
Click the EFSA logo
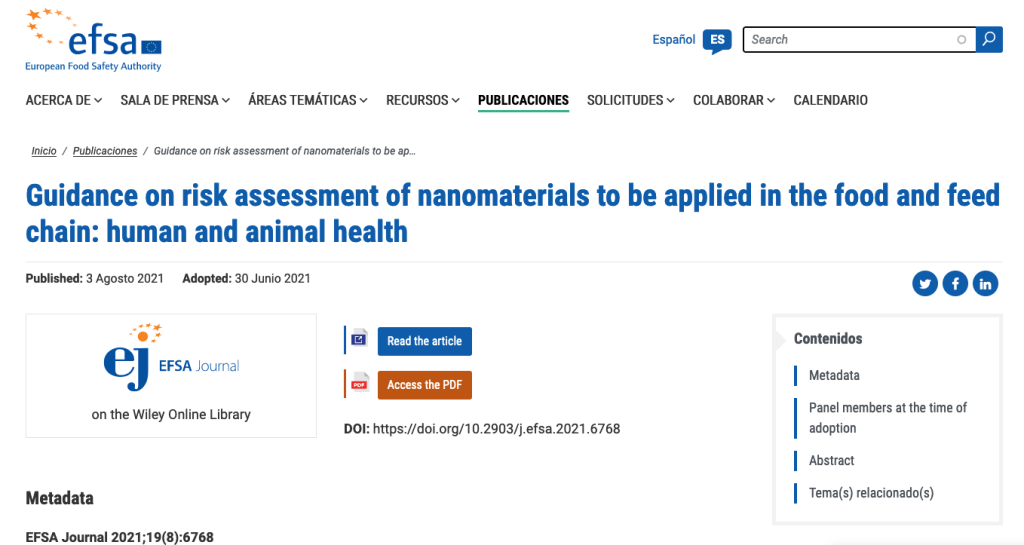pyautogui.click(x=94, y=40)
